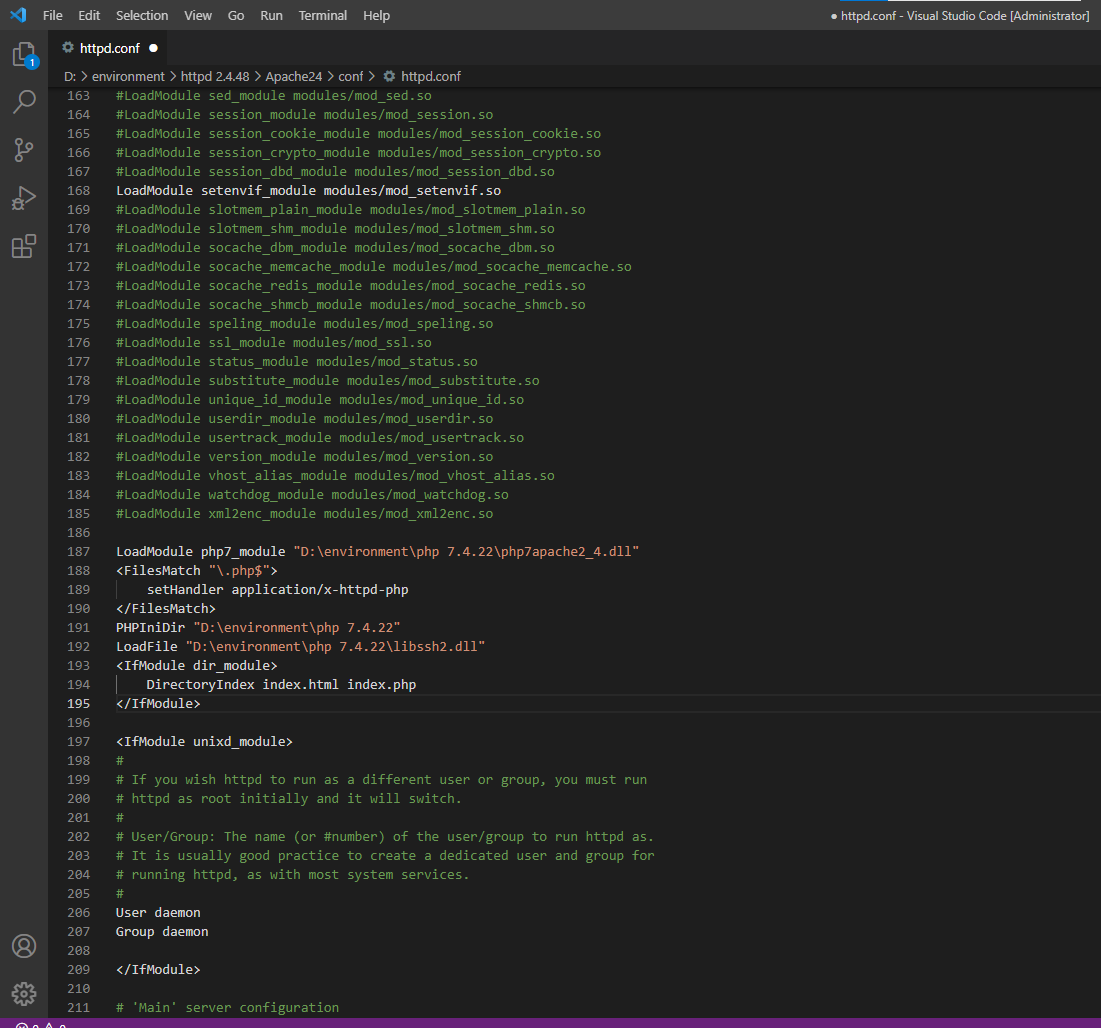Click the httpd 2.4.48 breadcrumb segment
The width and height of the screenshot is (1101, 1028).
tap(215, 77)
